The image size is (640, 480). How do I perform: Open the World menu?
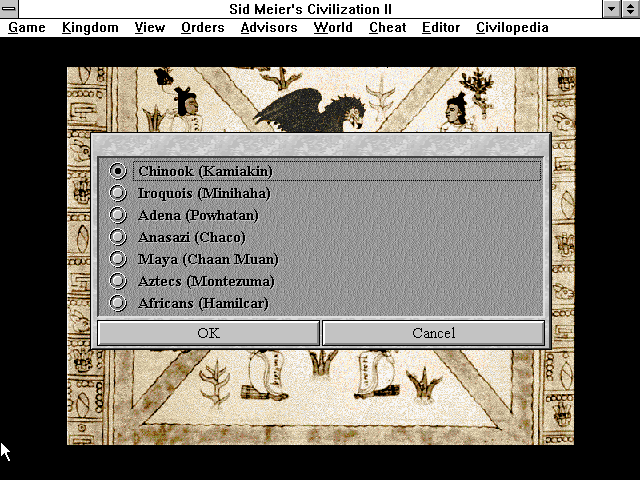333,28
